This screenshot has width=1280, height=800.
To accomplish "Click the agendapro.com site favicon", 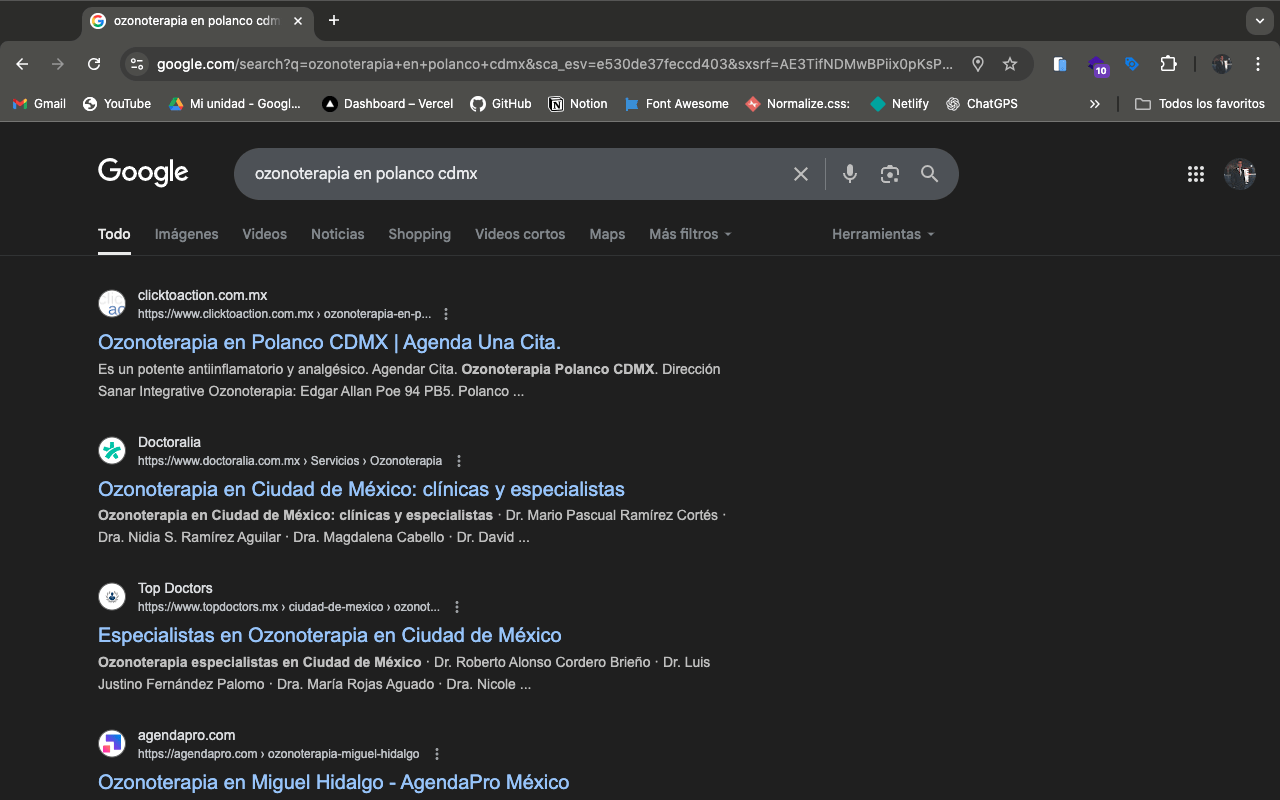I will [112, 744].
